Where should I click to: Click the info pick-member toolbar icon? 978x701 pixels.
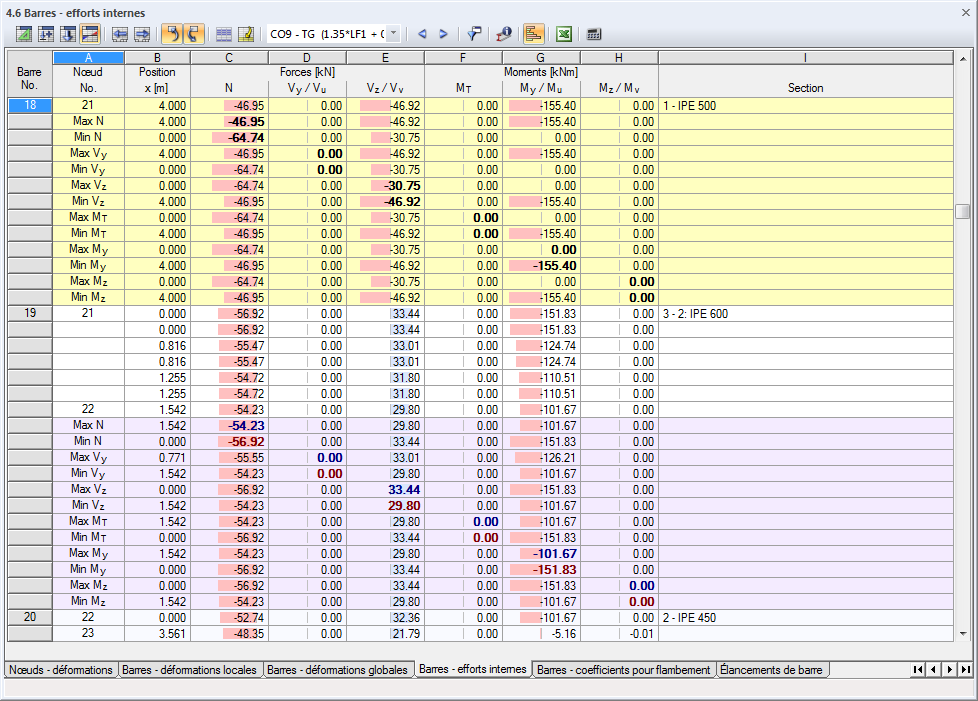(x=503, y=34)
